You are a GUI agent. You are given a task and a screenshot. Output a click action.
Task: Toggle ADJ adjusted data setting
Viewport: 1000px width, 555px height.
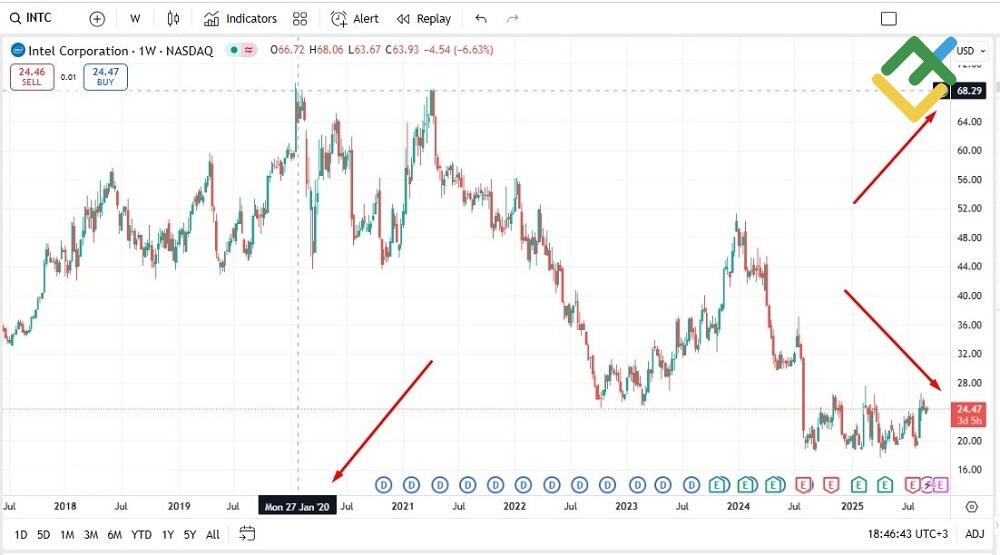click(974, 534)
